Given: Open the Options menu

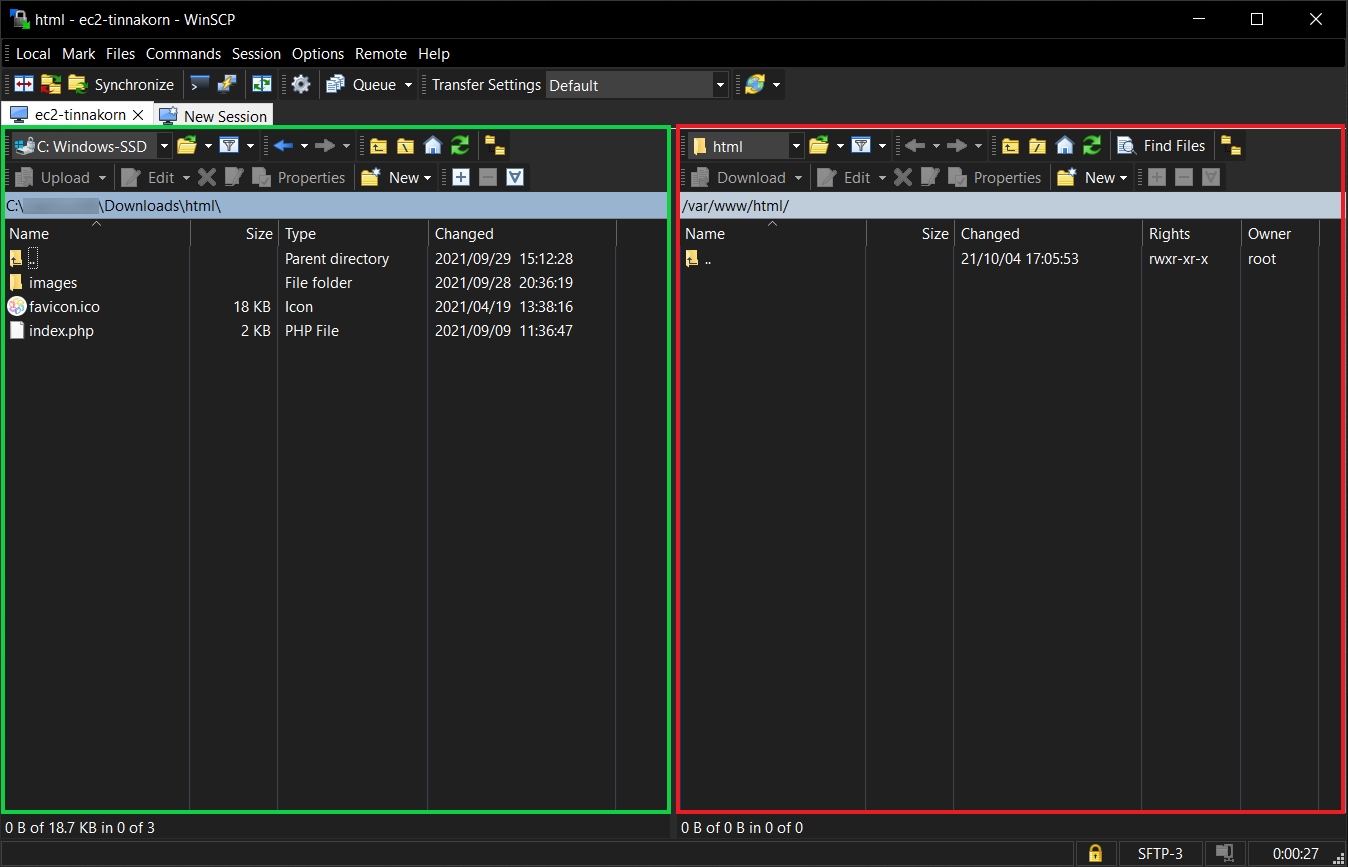Looking at the screenshot, I should pos(318,54).
